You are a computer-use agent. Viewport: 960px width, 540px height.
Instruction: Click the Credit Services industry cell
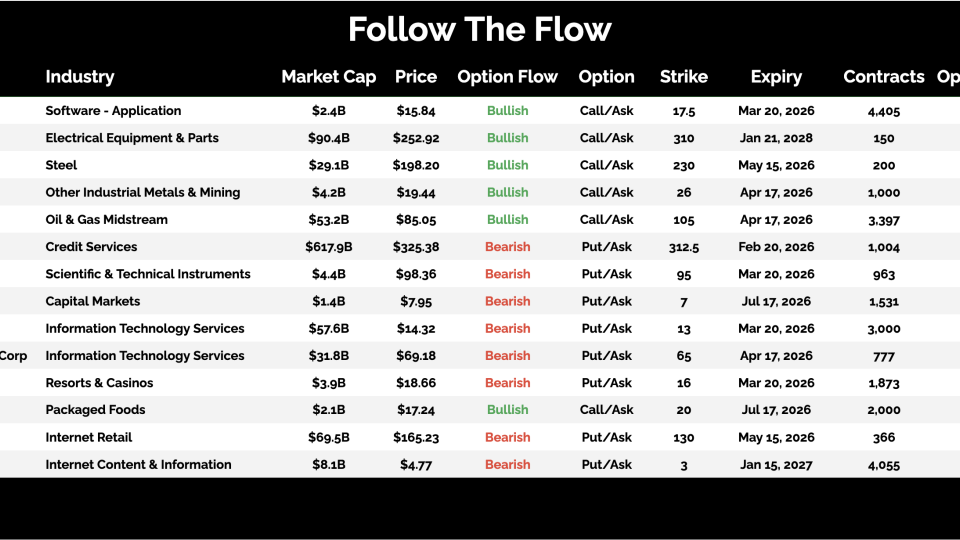click(91, 247)
